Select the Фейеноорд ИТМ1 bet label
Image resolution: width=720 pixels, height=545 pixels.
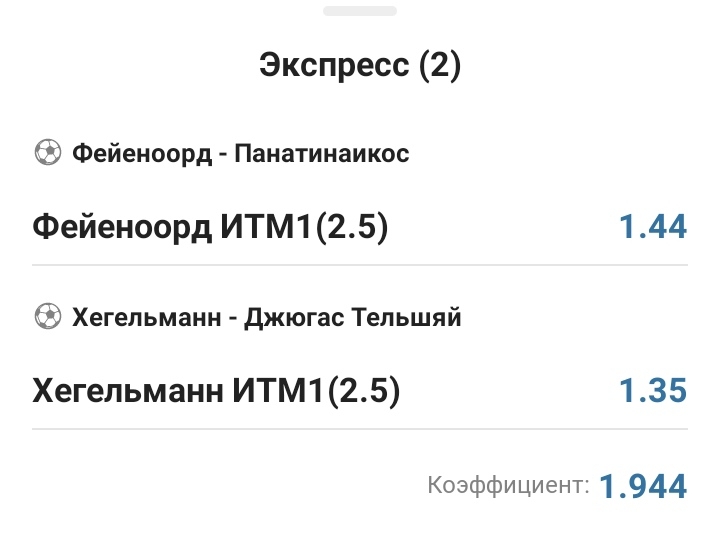172,227
